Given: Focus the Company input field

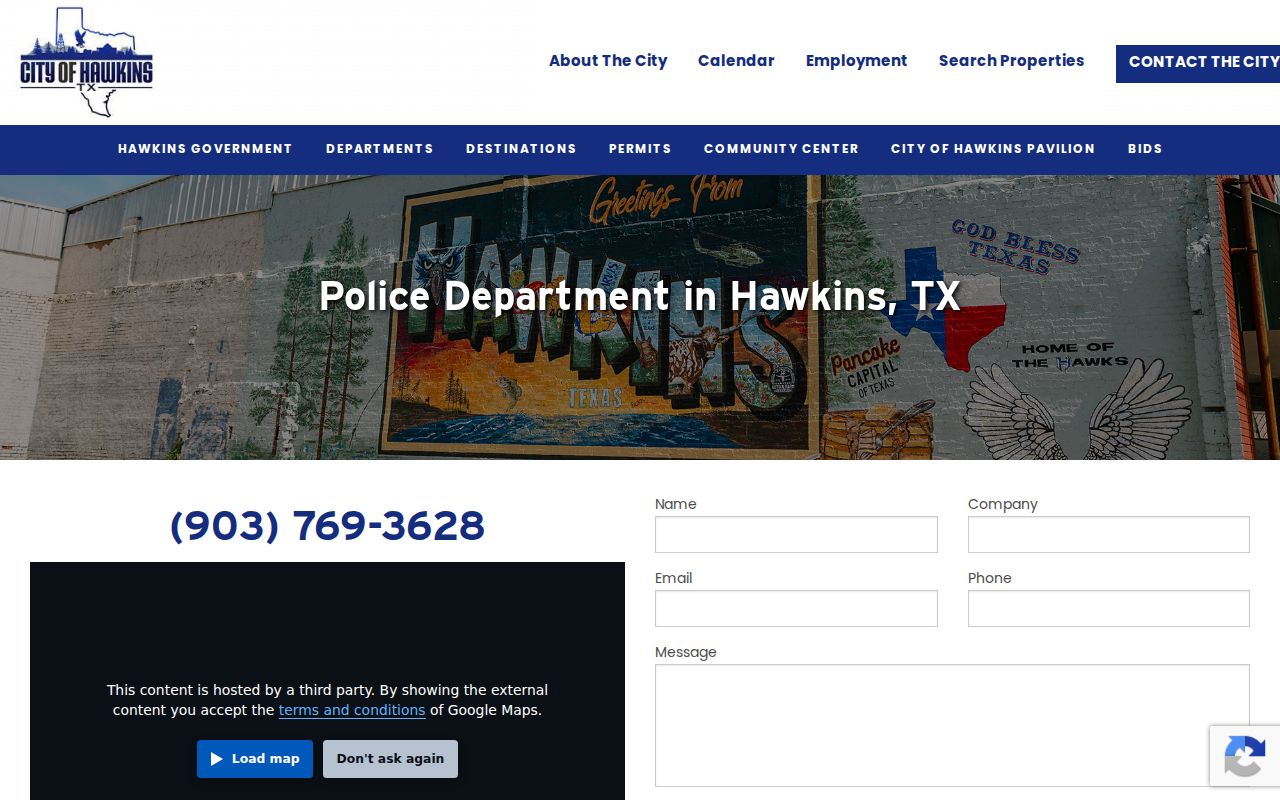Looking at the screenshot, I should point(1109,535).
